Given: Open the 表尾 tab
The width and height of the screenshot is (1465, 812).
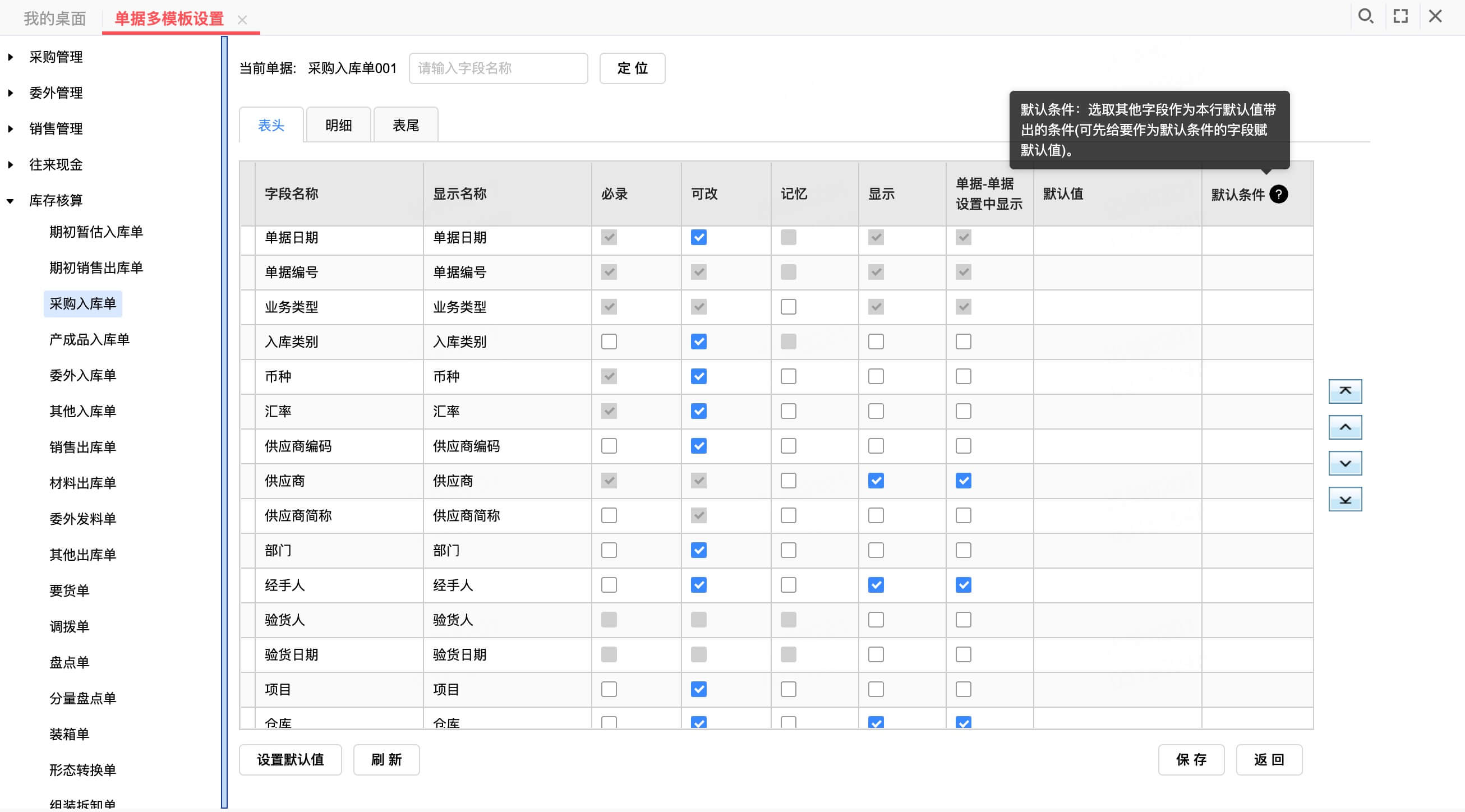Looking at the screenshot, I should coord(406,124).
